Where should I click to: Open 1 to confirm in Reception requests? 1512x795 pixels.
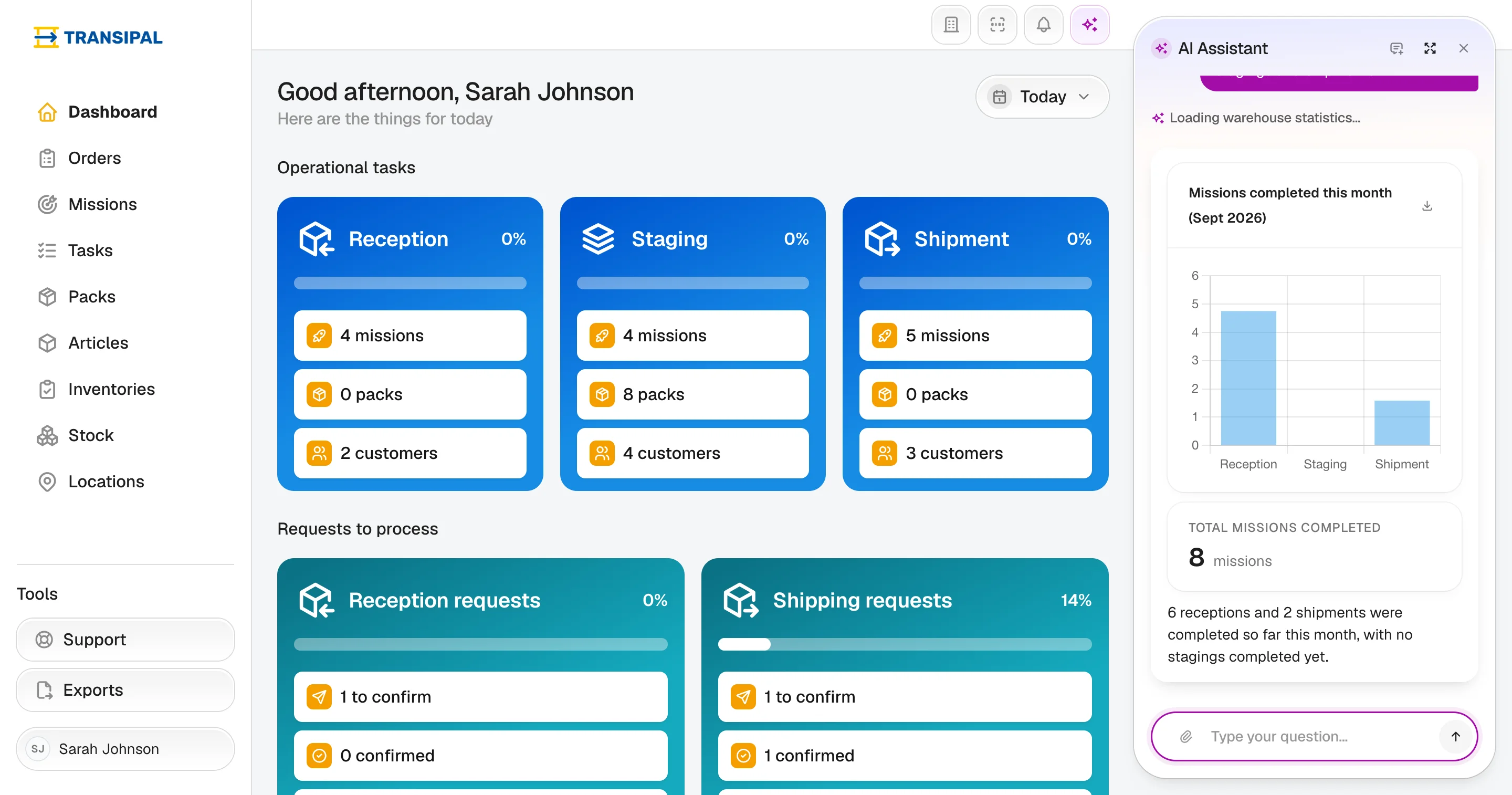480,696
